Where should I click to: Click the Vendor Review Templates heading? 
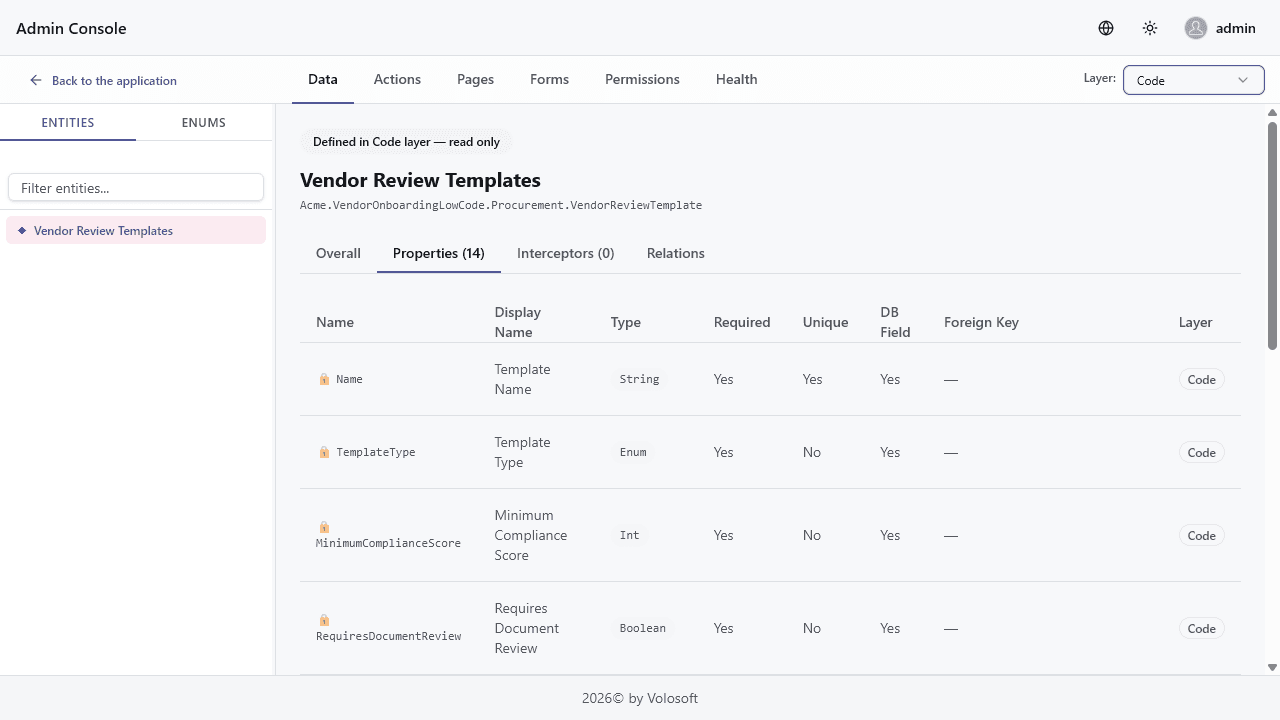click(x=420, y=180)
